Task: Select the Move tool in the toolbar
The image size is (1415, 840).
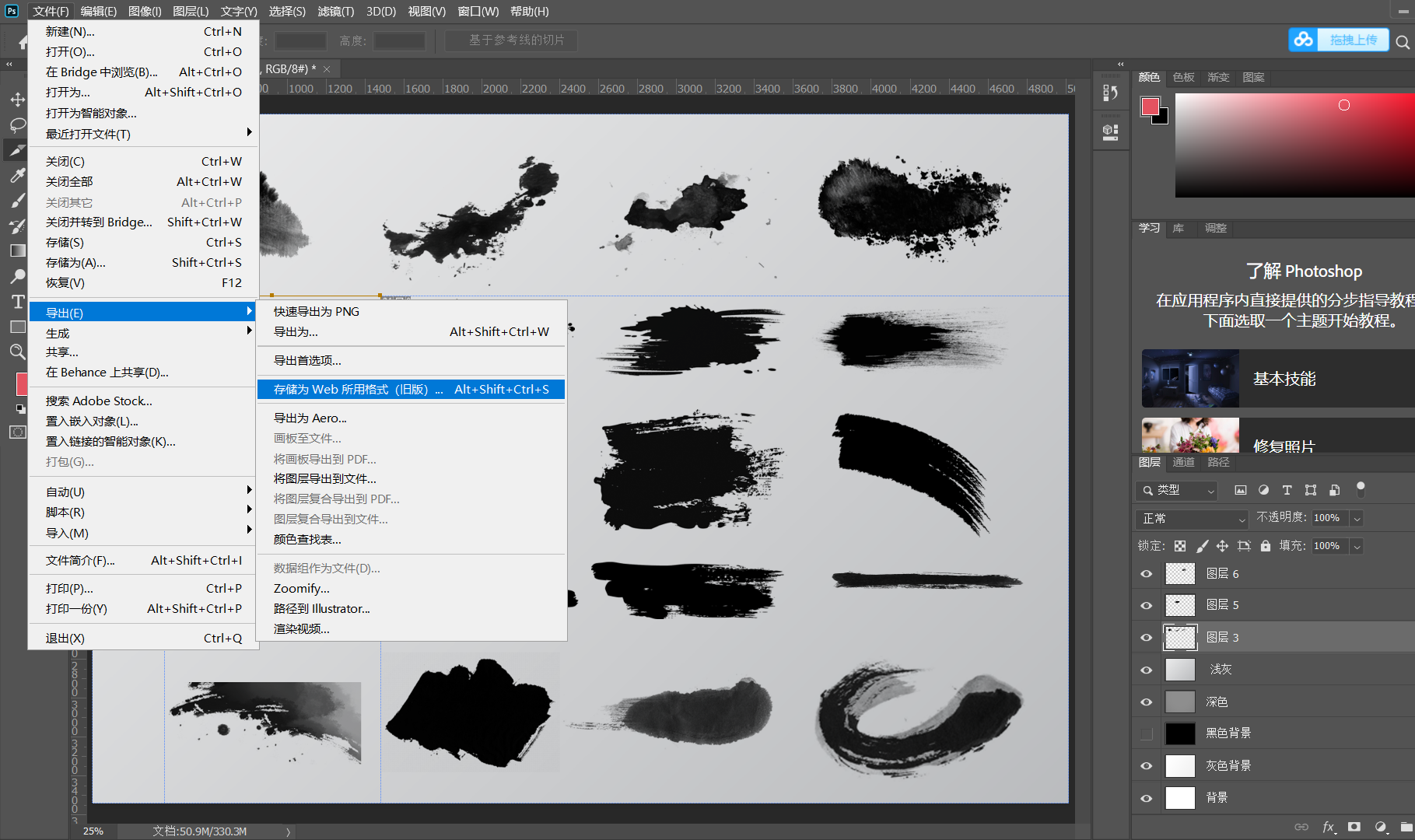Action: tap(17, 100)
